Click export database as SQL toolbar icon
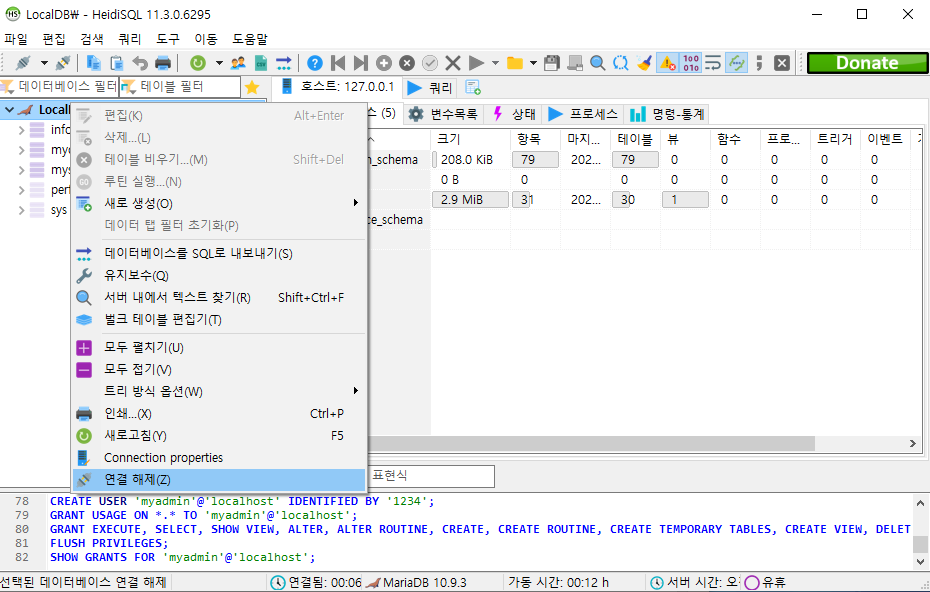The width and height of the screenshot is (930, 592). pyautogui.click(x=284, y=63)
